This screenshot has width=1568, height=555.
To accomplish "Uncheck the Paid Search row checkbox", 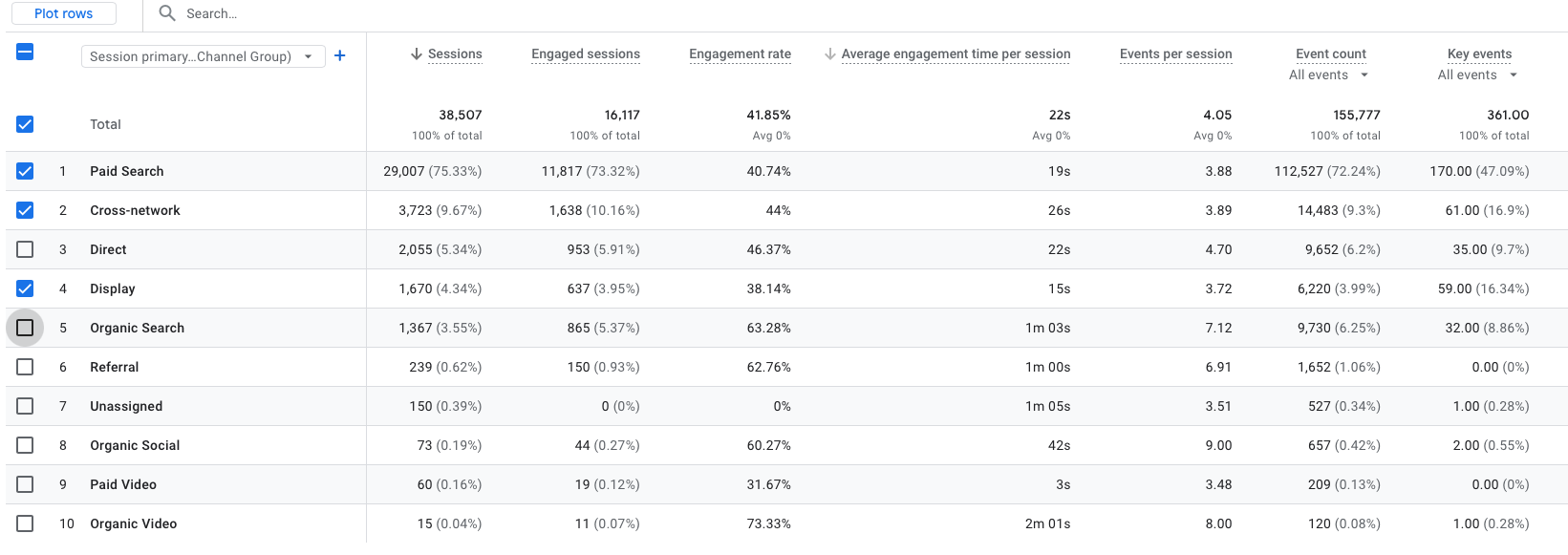I will point(25,171).
